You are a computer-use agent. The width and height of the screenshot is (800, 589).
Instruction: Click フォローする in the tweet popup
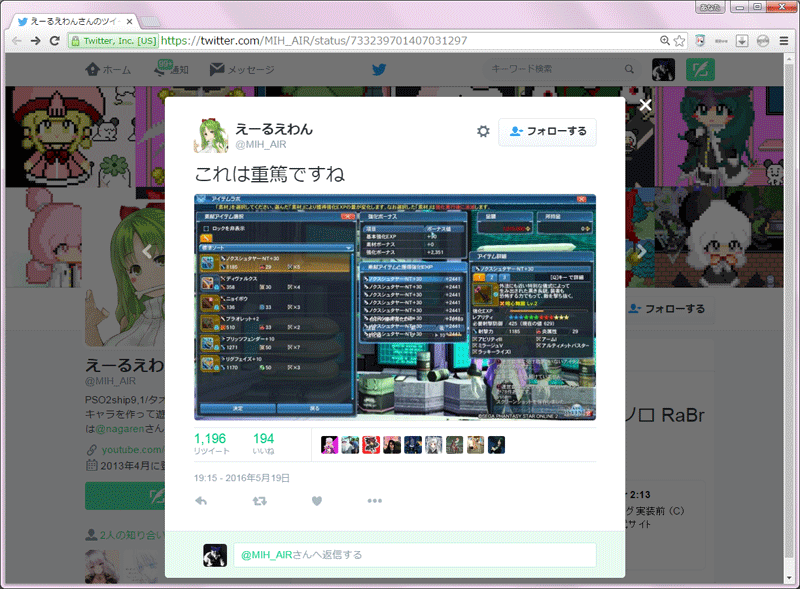[x=547, y=132]
